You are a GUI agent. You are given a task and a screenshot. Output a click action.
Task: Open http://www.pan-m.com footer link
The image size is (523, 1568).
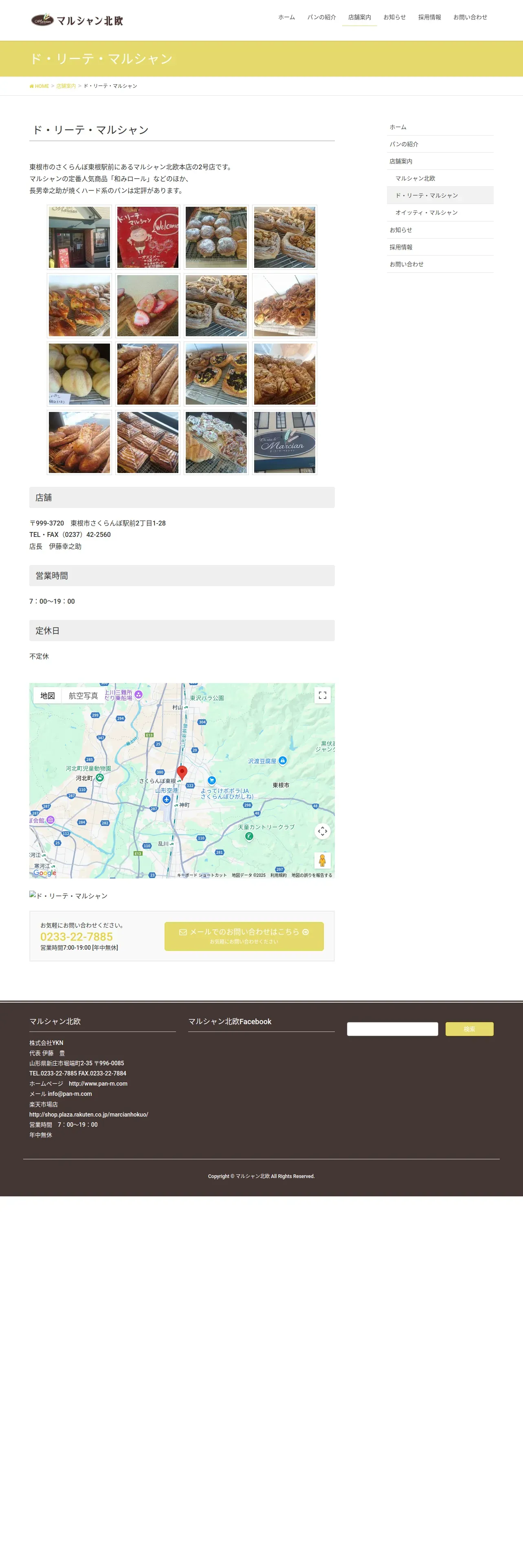pyautogui.click(x=98, y=1084)
